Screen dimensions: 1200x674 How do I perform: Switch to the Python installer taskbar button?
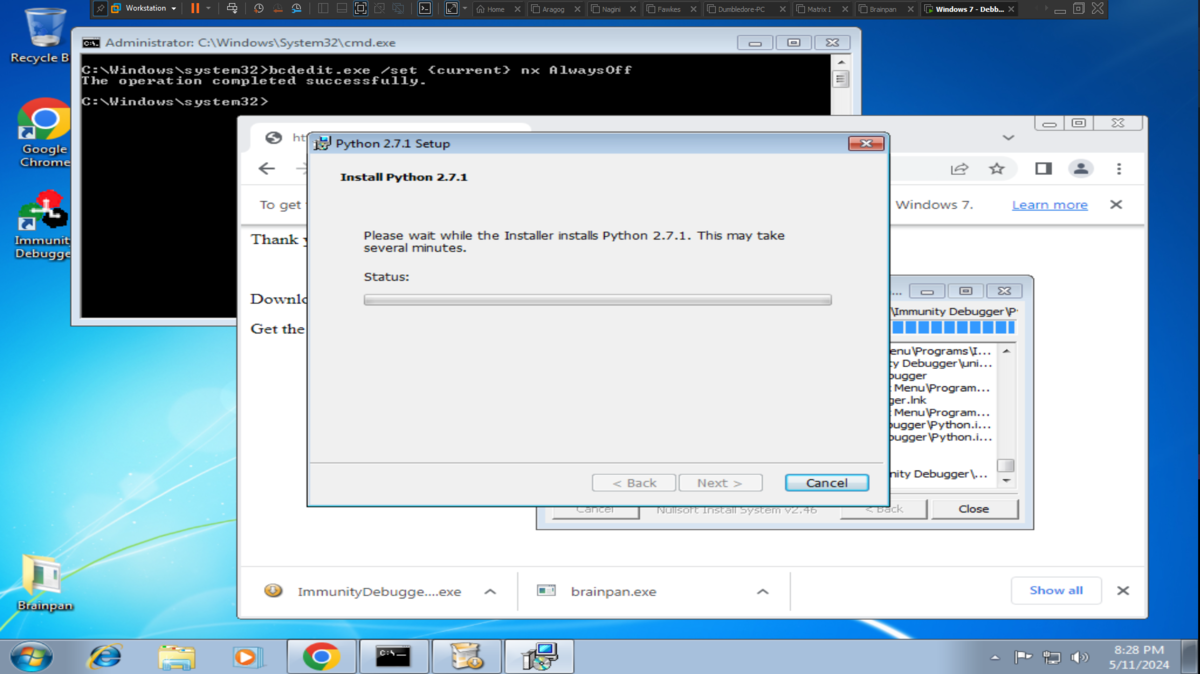(x=540, y=657)
